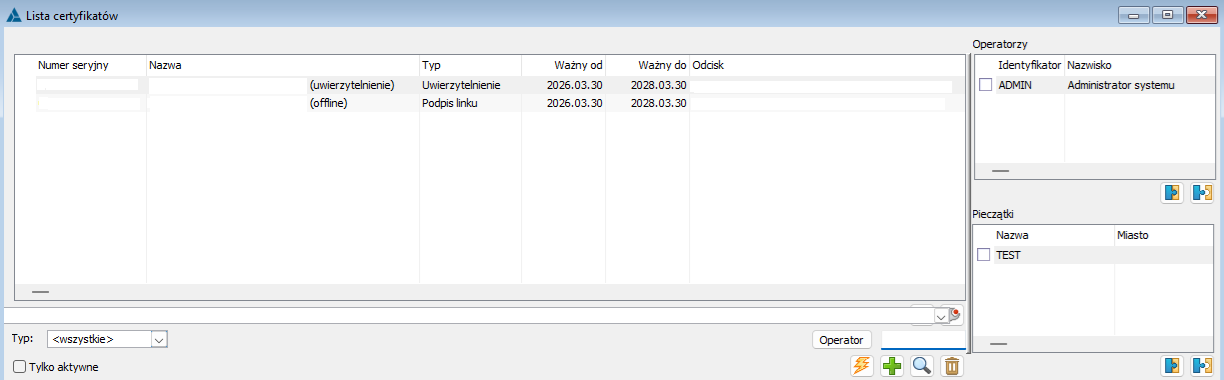
Task: Click the orange lightning bolt icon
Action: click(x=862, y=366)
